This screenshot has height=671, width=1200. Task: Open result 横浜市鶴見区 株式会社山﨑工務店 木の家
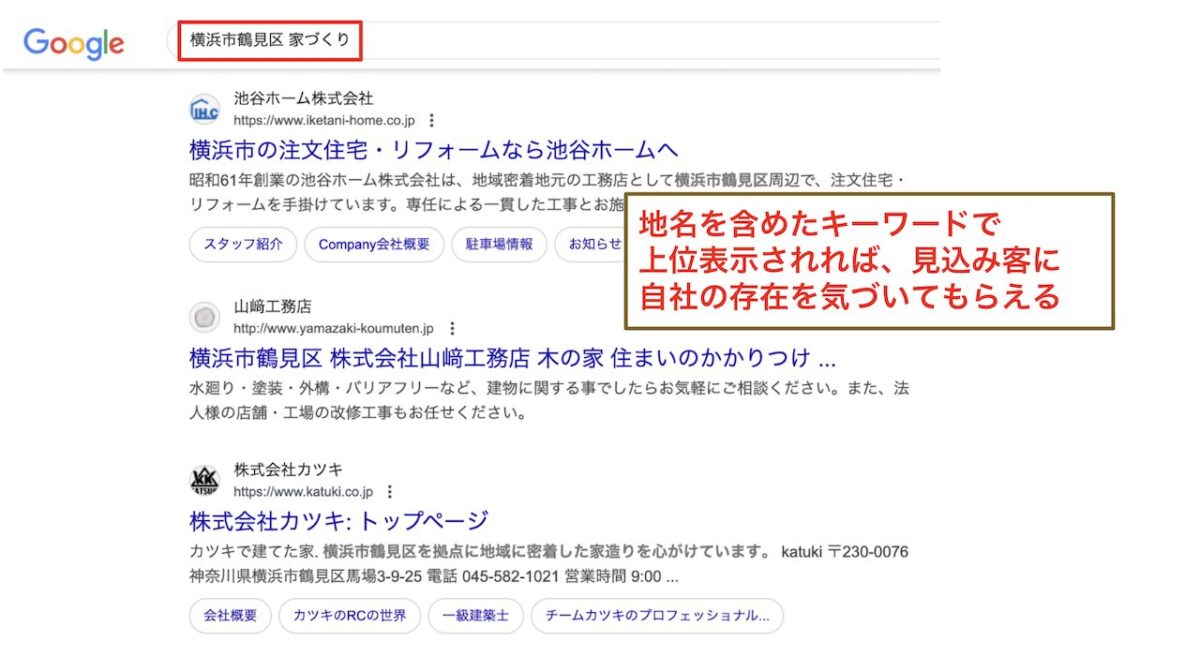coord(512,359)
